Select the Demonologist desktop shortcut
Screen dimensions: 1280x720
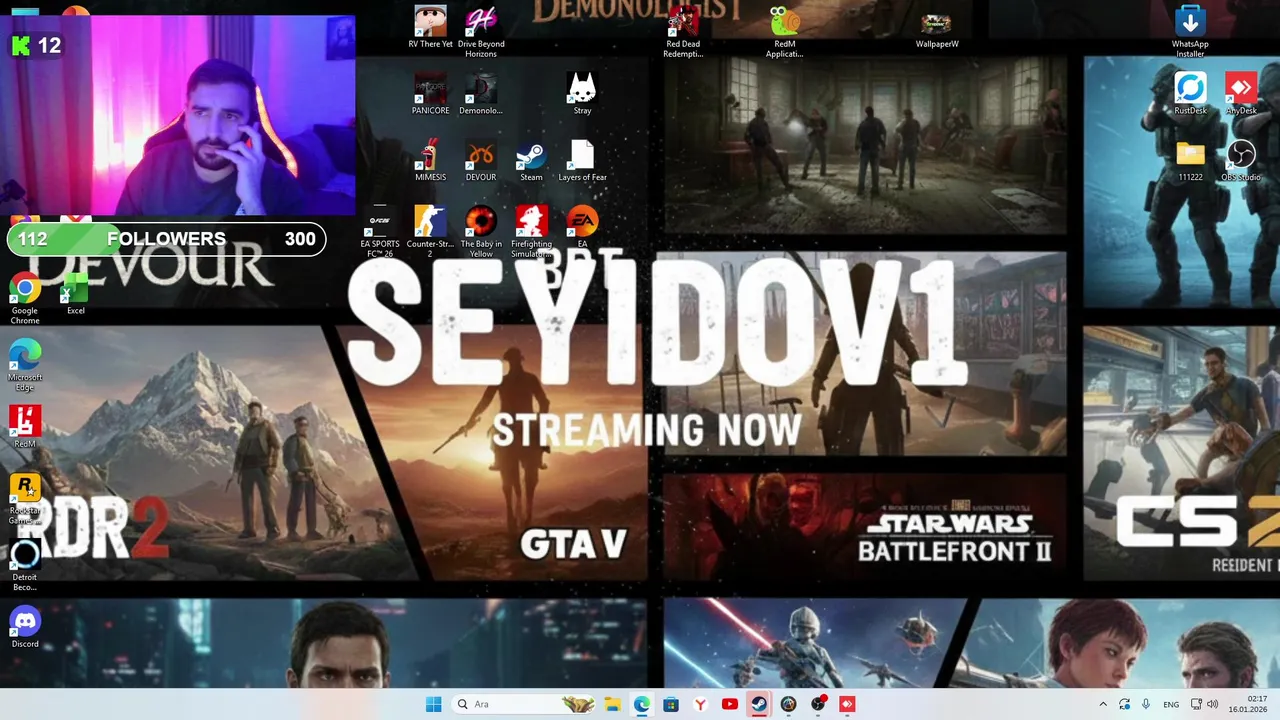coord(481,93)
